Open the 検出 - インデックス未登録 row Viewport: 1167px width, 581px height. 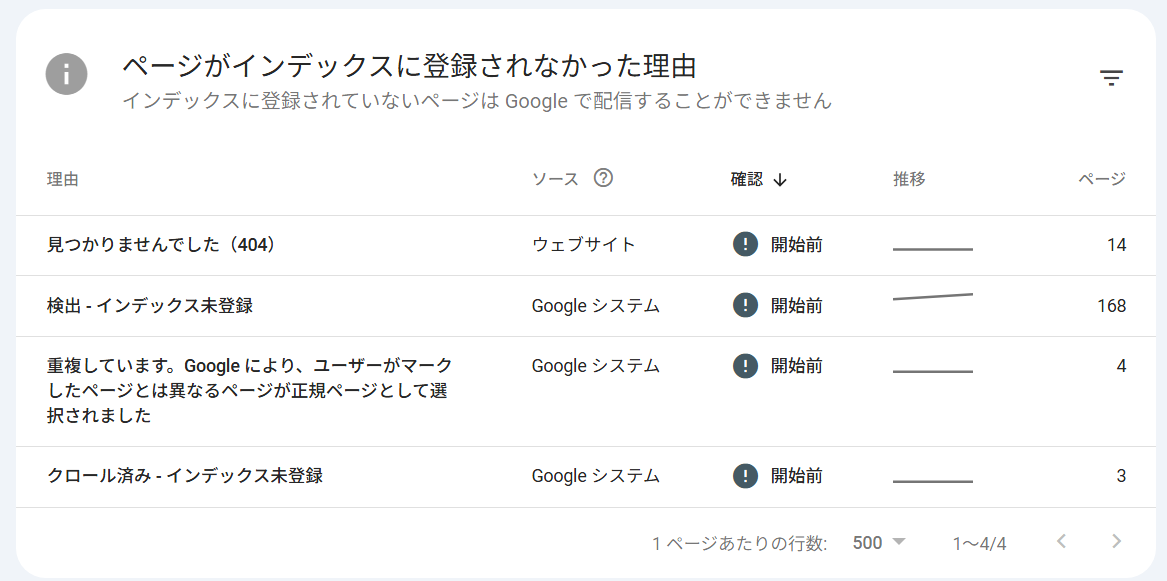click(x=150, y=306)
